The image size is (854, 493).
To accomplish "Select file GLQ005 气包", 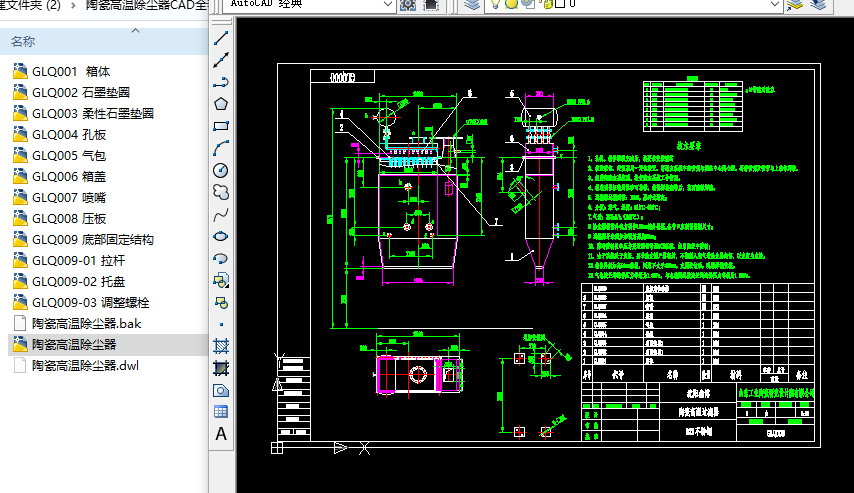I will pyautogui.click(x=69, y=156).
